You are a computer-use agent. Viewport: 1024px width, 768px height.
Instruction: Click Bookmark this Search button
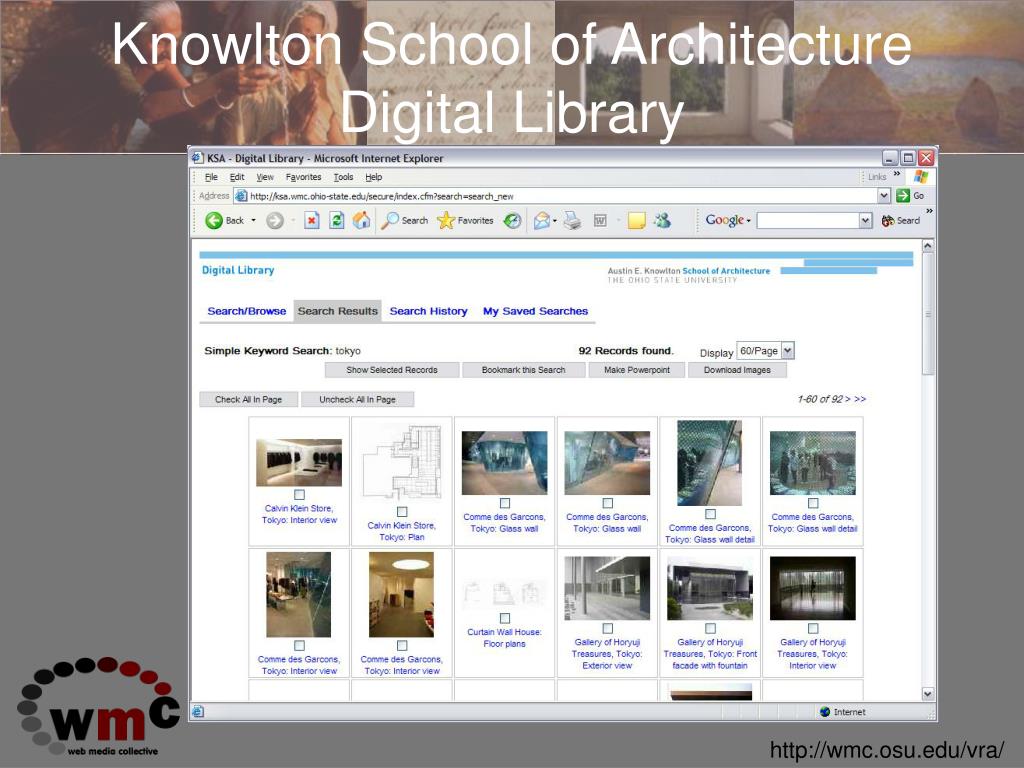click(523, 370)
